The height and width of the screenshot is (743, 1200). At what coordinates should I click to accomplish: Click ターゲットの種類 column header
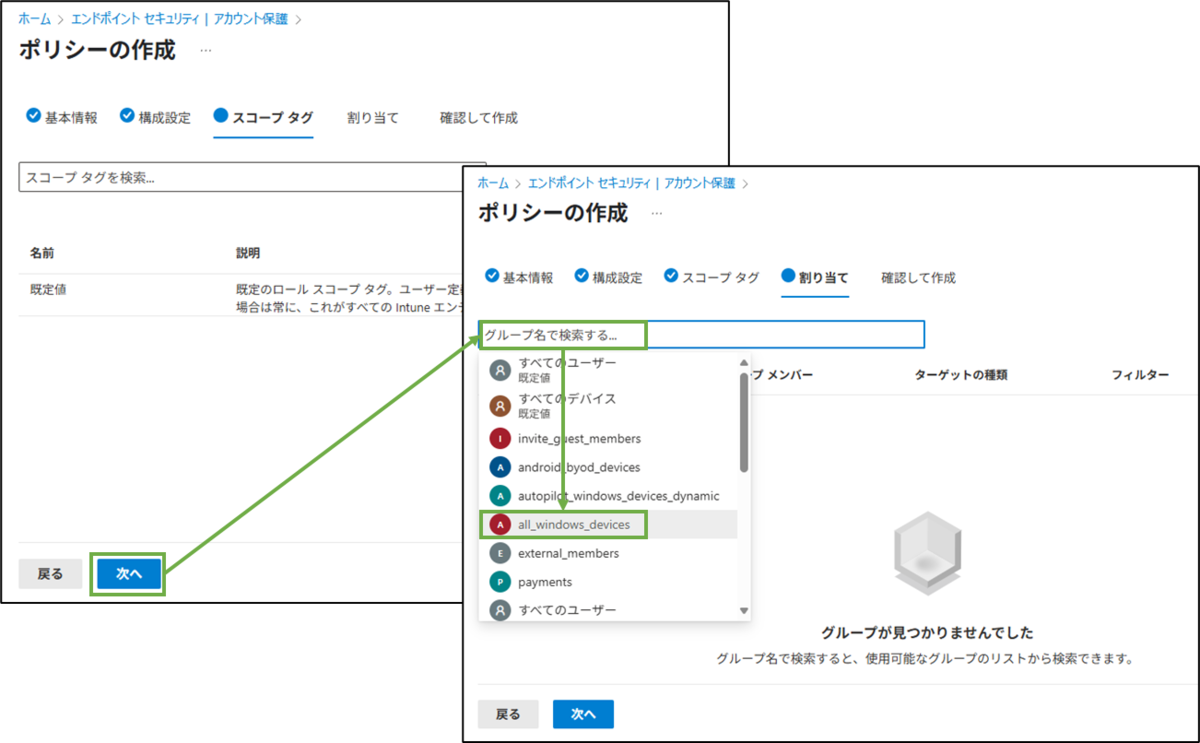click(x=960, y=375)
